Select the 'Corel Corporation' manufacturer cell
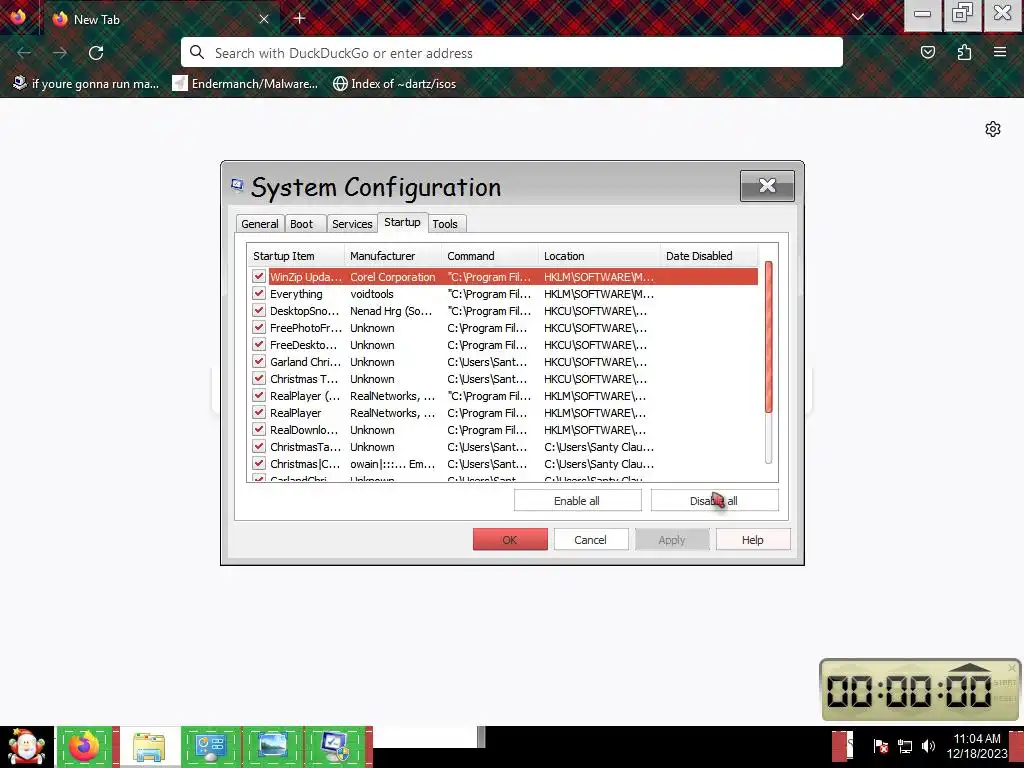Image resolution: width=1024 pixels, height=768 pixels. [392, 277]
